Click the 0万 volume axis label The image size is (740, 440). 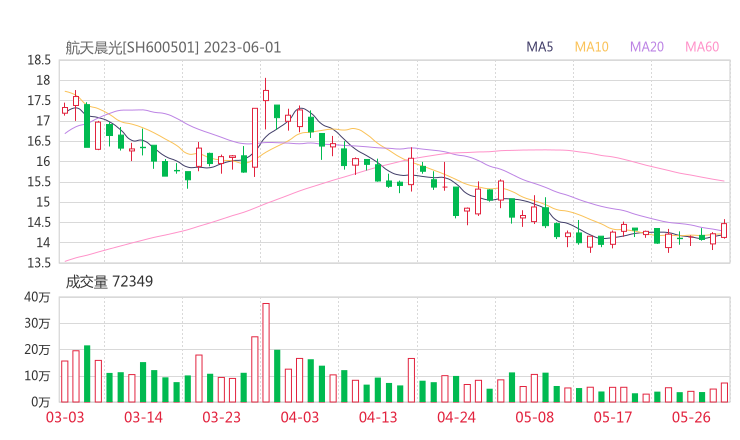tap(41, 402)
